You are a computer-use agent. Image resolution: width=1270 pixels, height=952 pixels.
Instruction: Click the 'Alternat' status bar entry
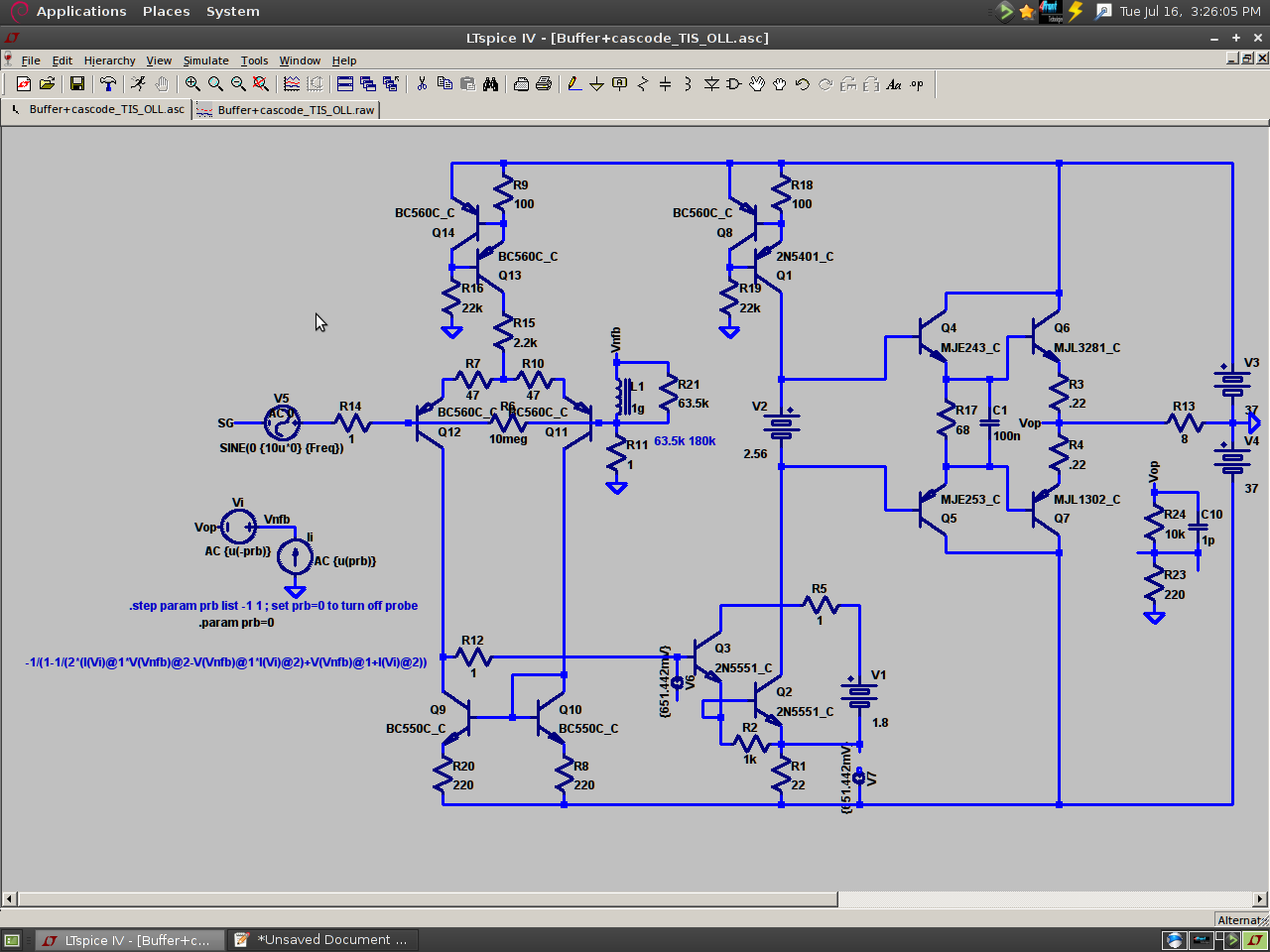[x=1240, y=920]
